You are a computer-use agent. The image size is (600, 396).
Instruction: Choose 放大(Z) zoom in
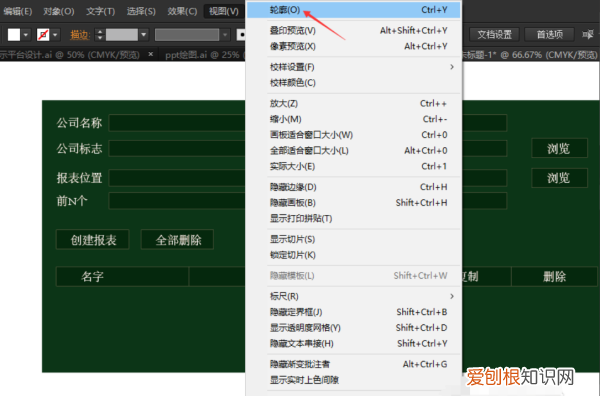354,103
